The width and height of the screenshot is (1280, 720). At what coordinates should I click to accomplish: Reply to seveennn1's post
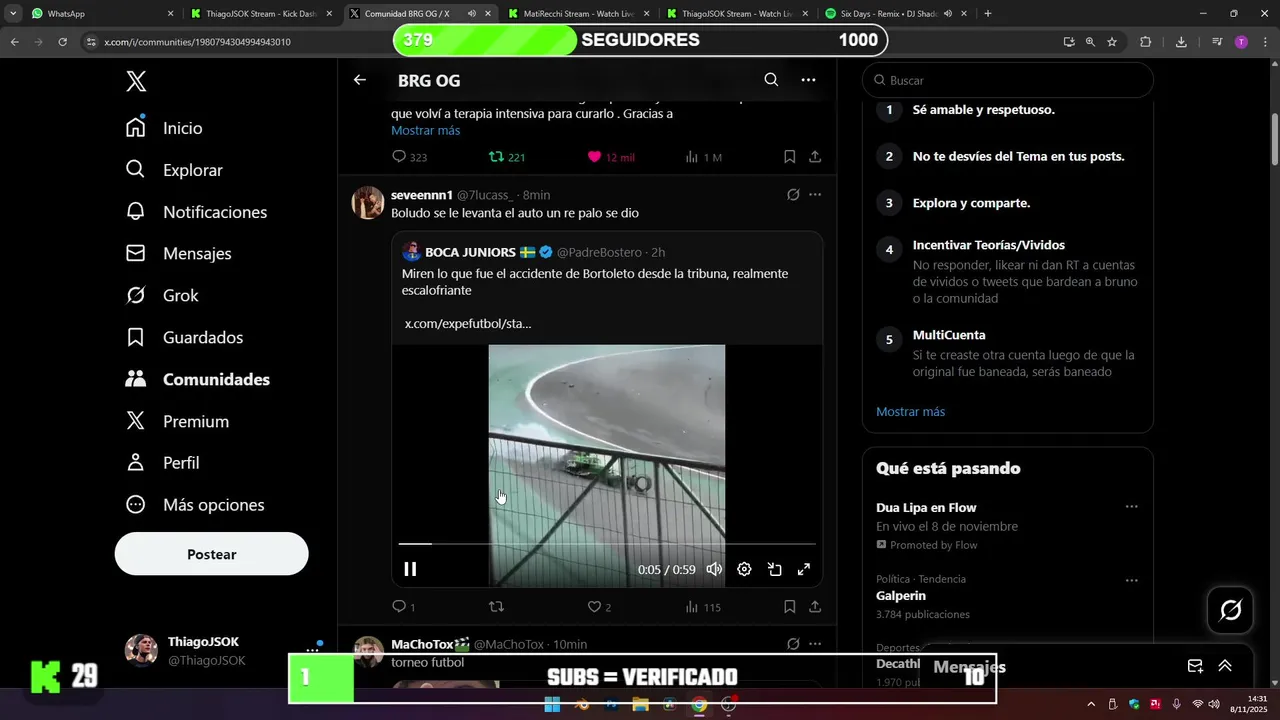click(403, 607)
